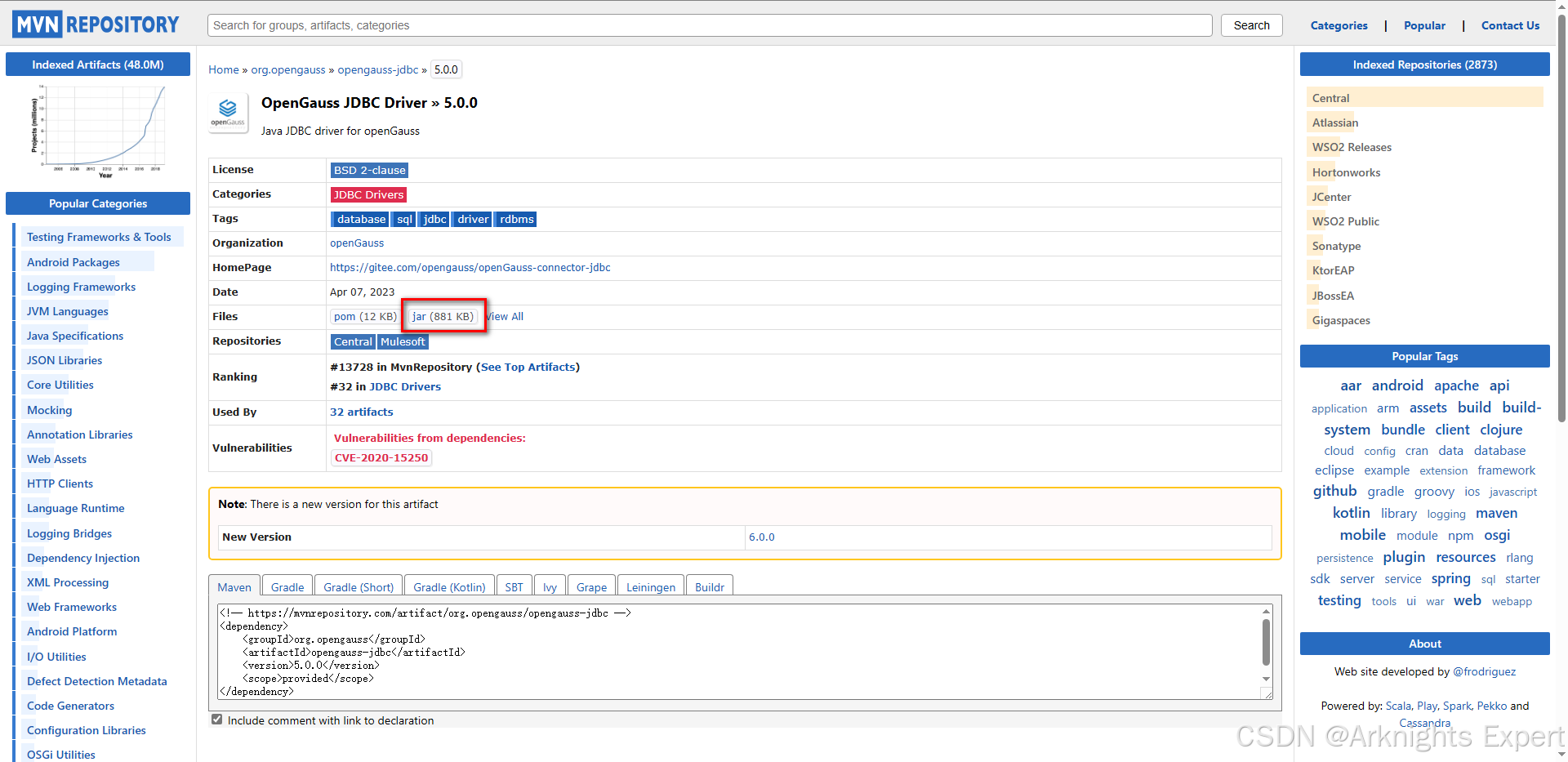Open Testing Frameworks & Tools category

coord(99,237)
